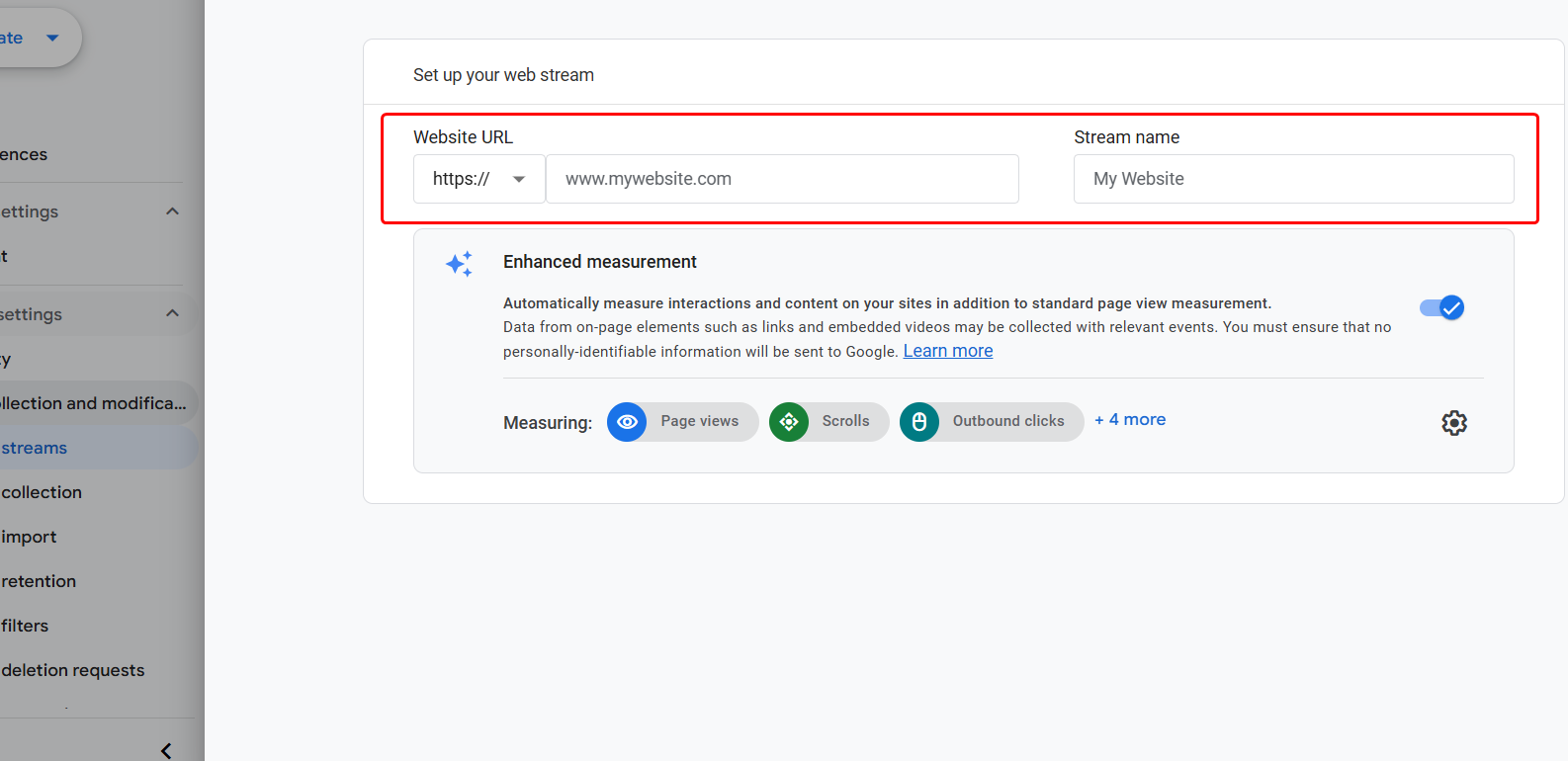This screenshot has width=1568, height=761.
Task: Open the top-left dropdown arrow button
Action: (x=52, y=39)
